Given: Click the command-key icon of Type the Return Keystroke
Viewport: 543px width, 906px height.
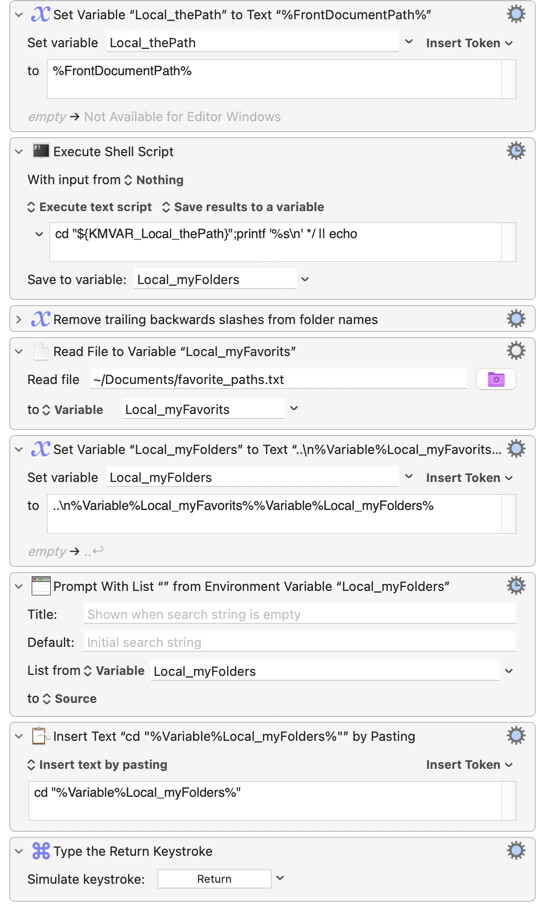Looking at the screenshot, I should [40, 851].
